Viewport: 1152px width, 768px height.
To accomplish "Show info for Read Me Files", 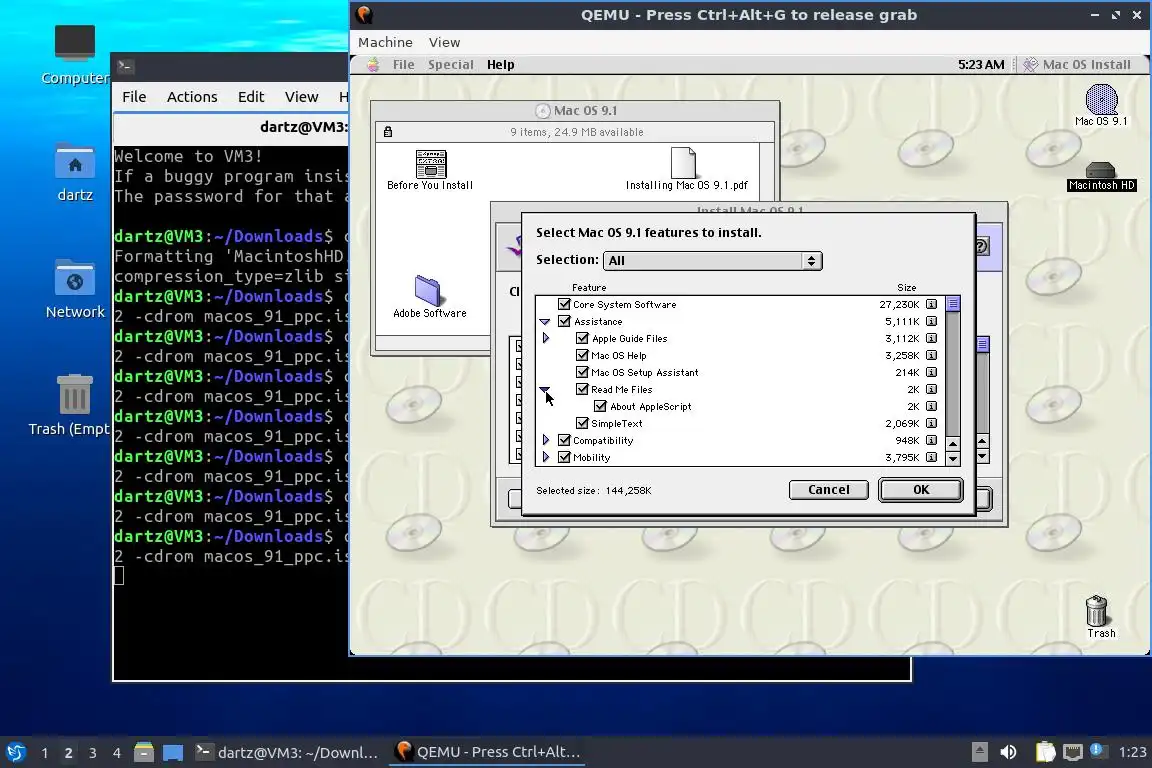I will (x=931, y=389).
